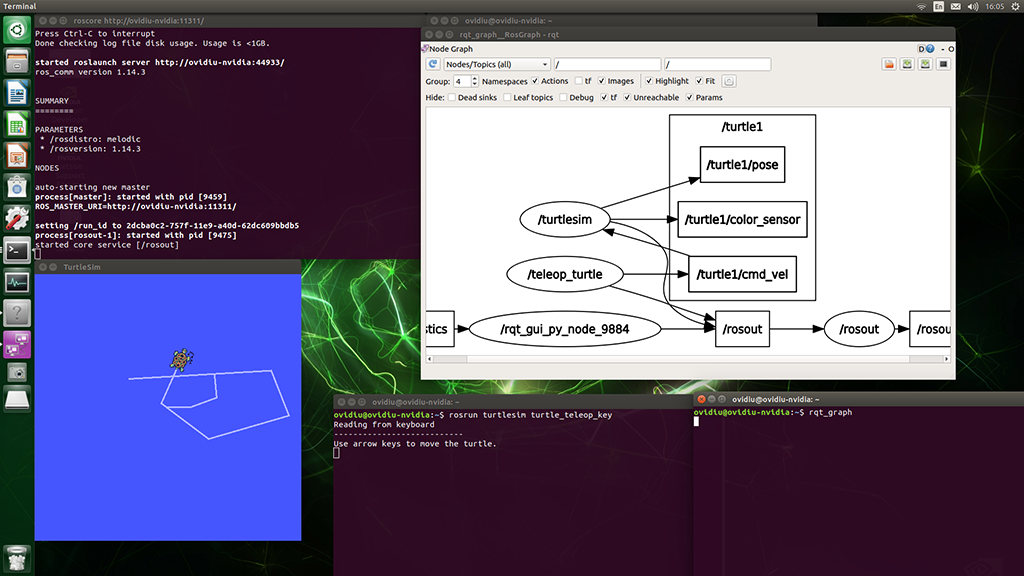Increase the Group depth spinbox value

coord(472,78)
